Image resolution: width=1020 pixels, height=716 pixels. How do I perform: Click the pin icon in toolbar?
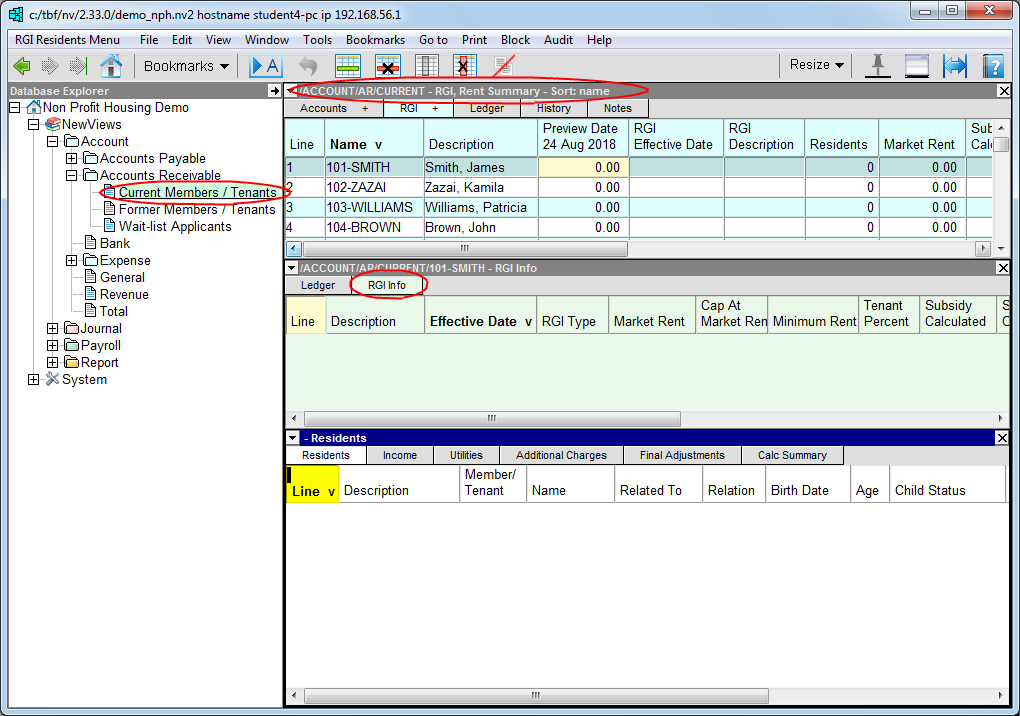878,66
